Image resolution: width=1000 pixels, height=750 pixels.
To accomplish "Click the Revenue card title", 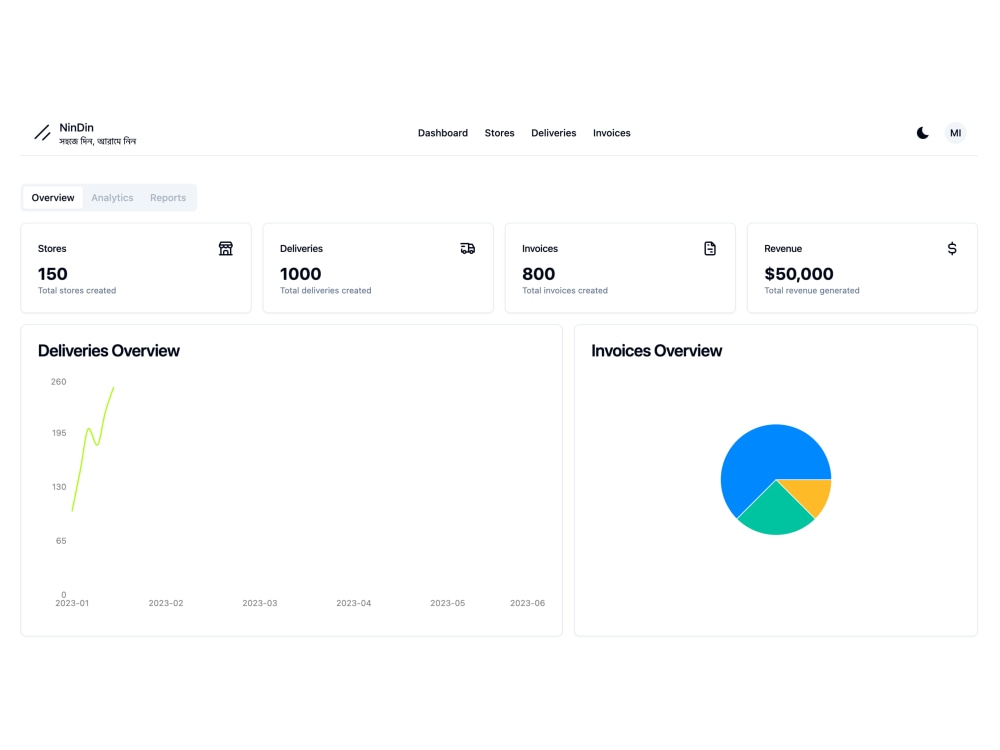I will 783,248.
